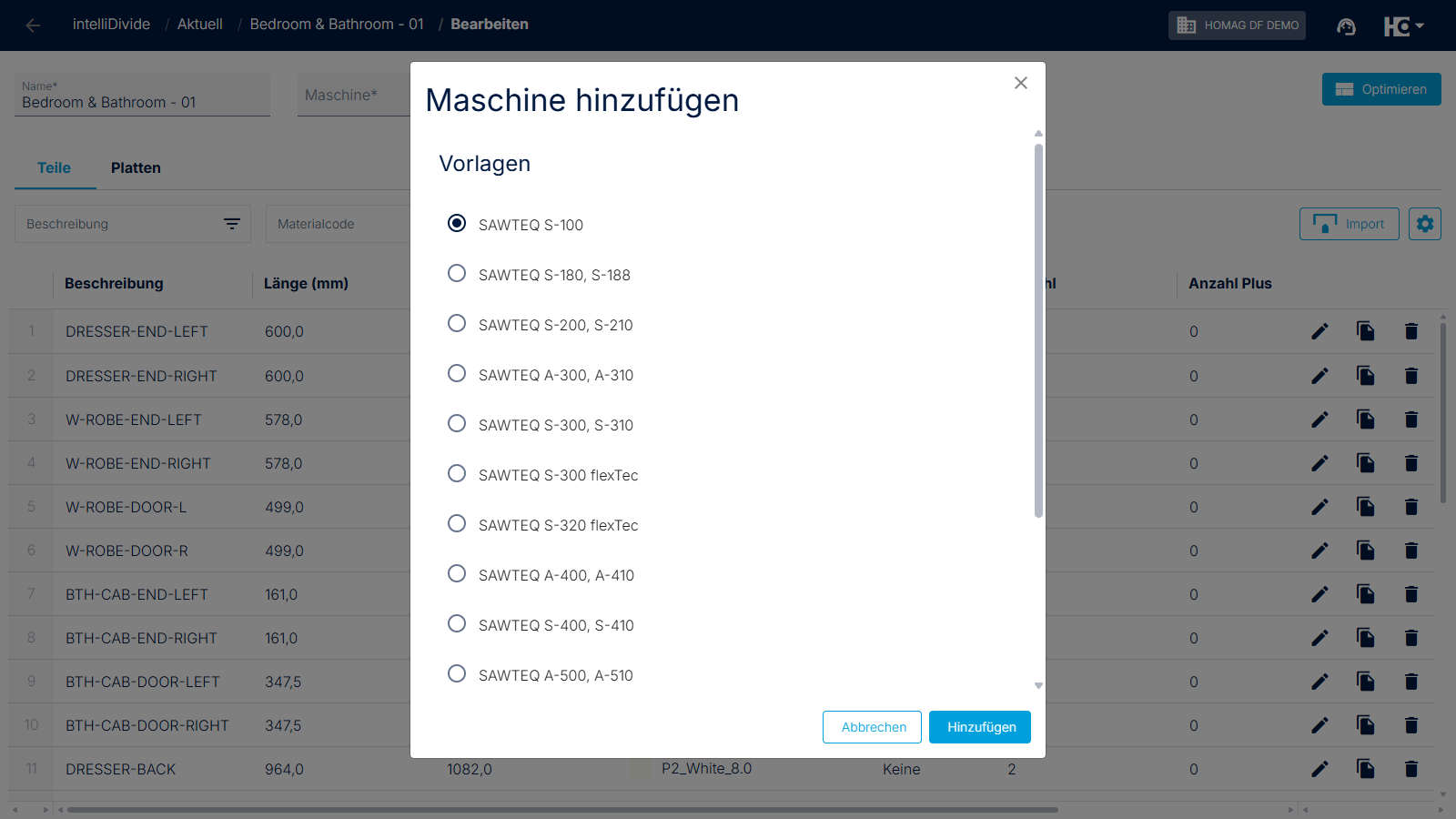
Task: Copy the W-ROBE-END-LEFT row
Action: tap(1366, 420)
